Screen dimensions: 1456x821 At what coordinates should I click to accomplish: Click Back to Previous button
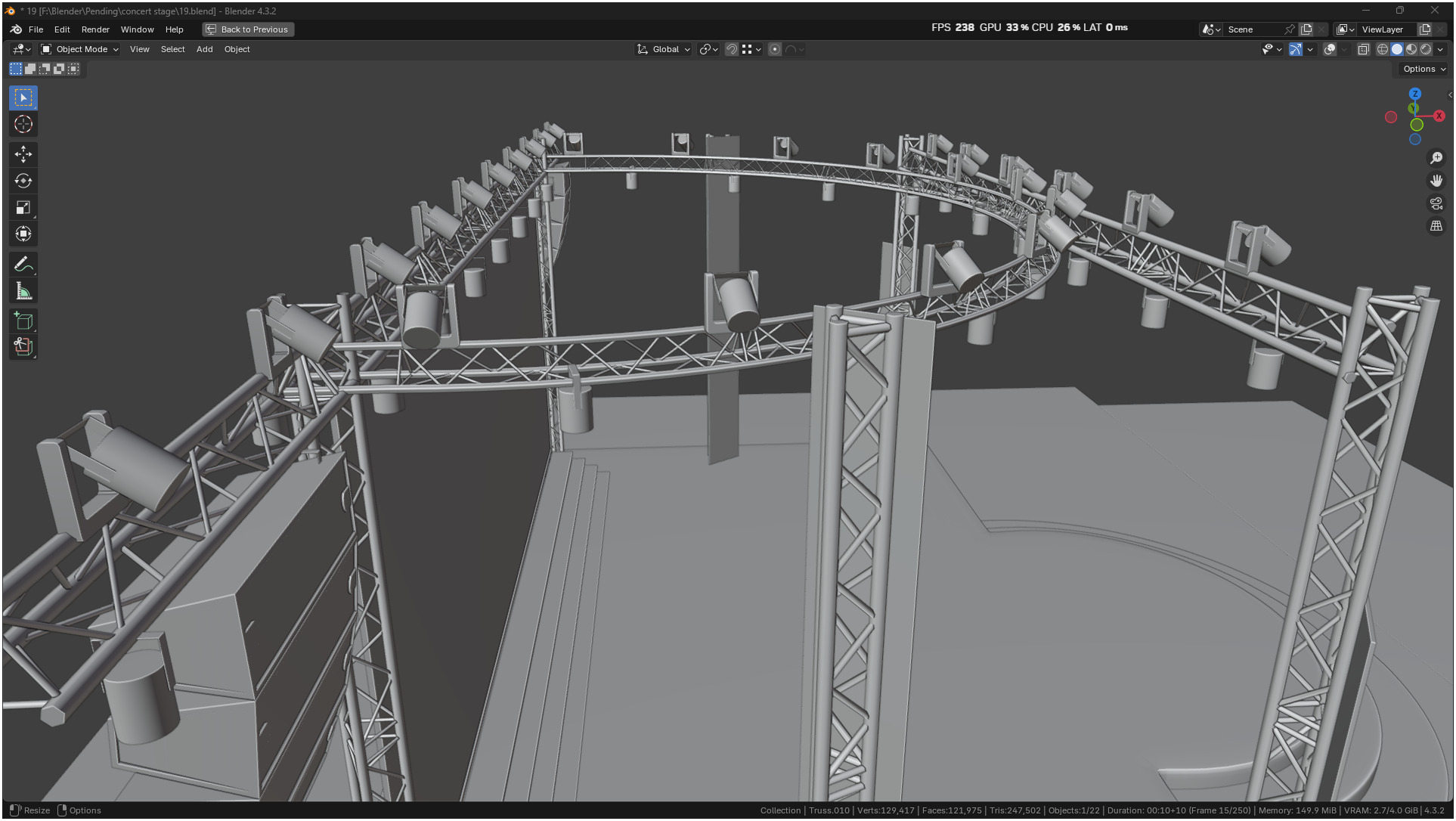(x=248, y=29)
